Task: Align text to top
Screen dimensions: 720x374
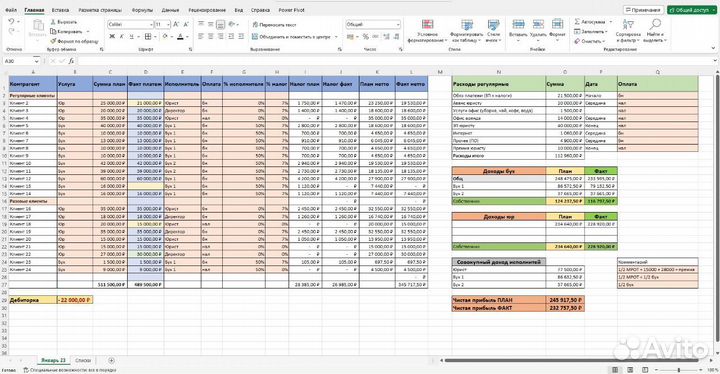Action: click(x=201, y=24)
